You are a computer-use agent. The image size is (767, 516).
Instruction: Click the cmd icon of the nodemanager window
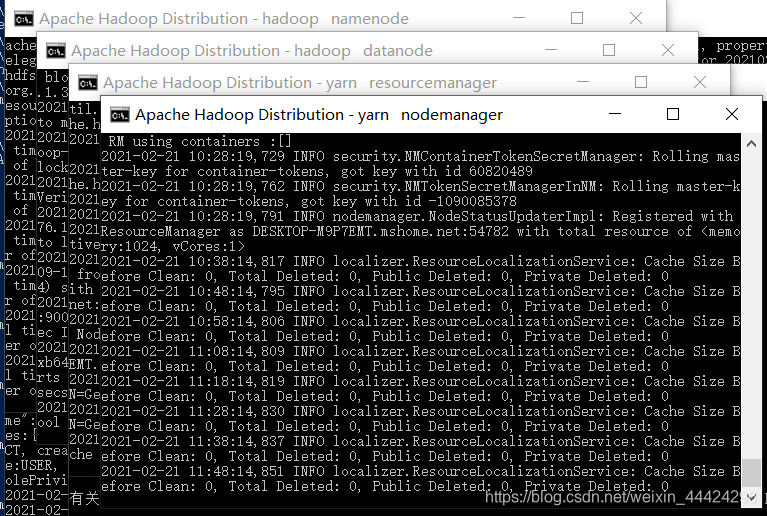(120, 115)
